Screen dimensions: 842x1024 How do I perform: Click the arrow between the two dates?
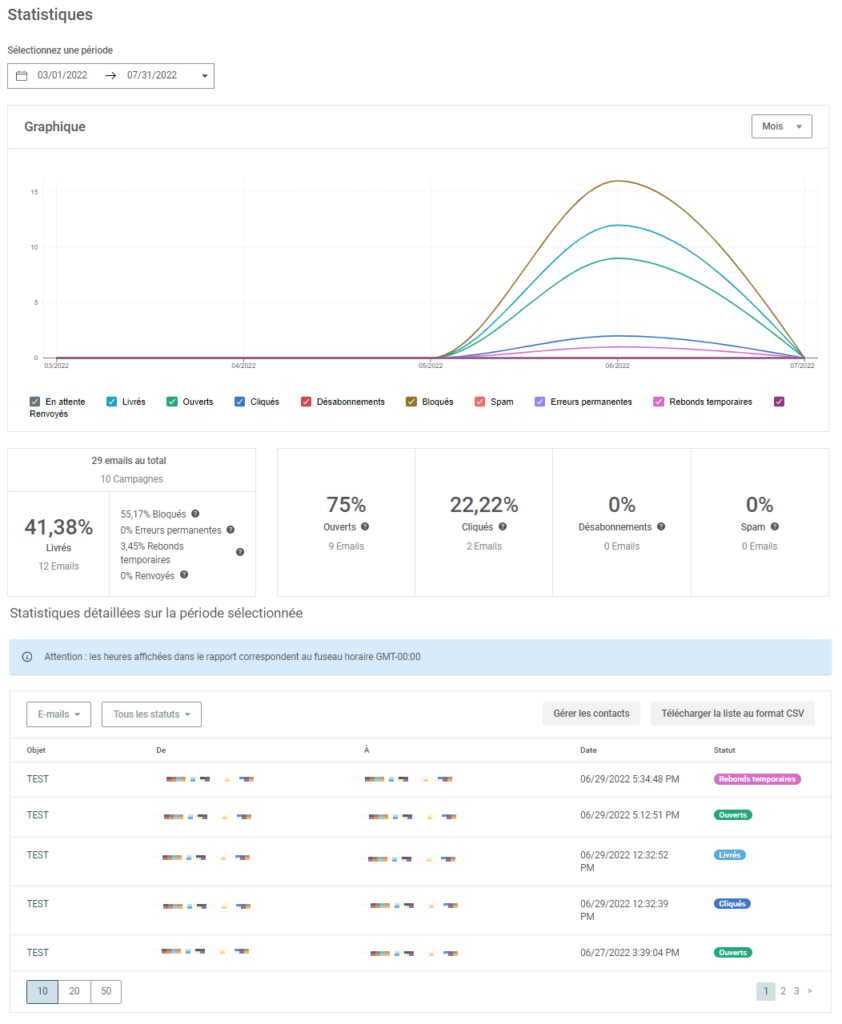[x=110, y=76]
